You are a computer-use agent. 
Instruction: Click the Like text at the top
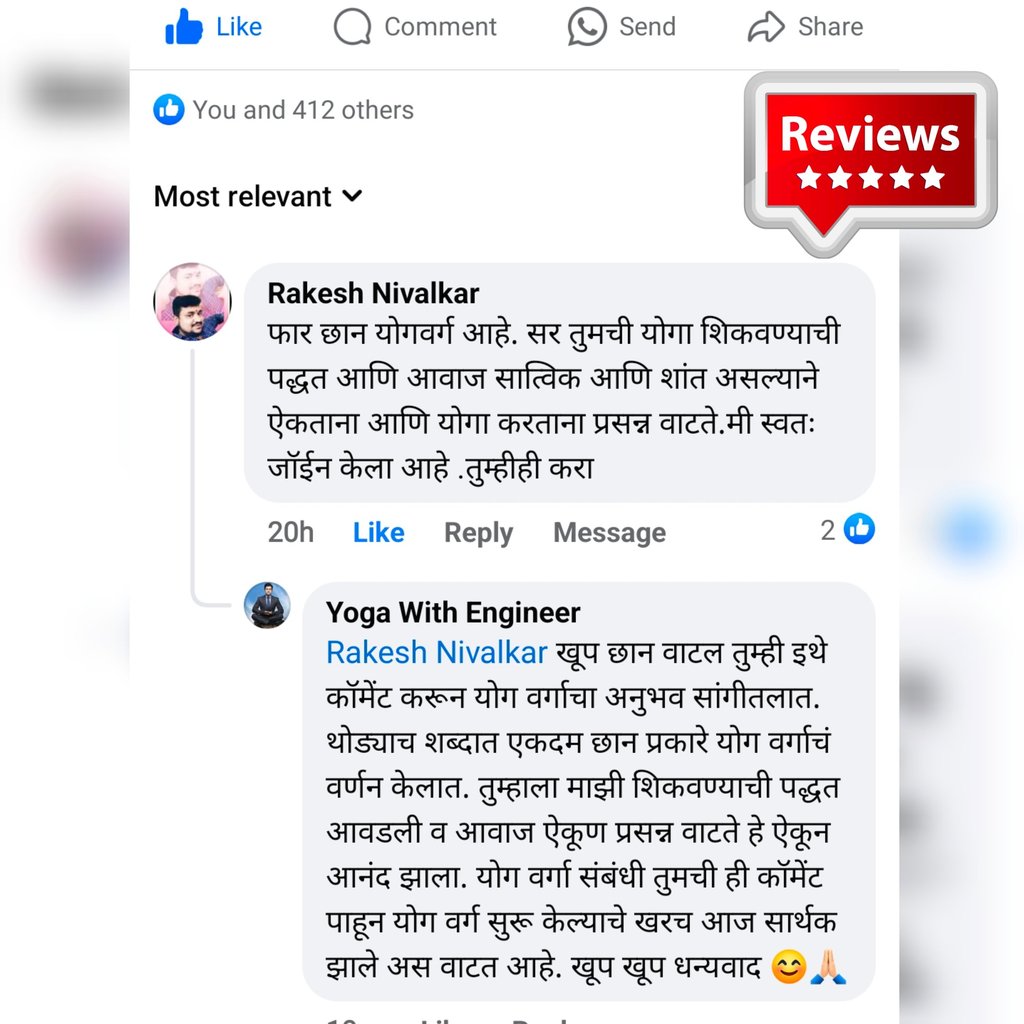click(x=239, y=27)
